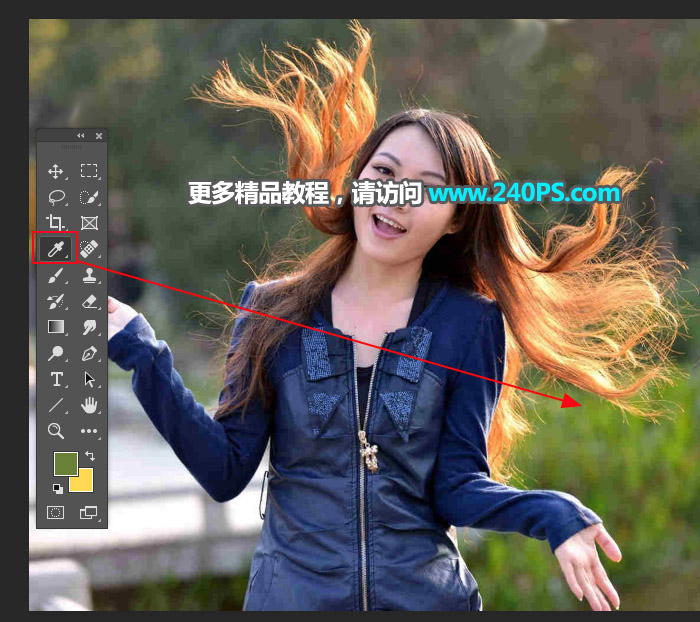The height and width of the screenshot is (622, 700).
Task: Select the Eraser tool
Action: click(89, 302)
